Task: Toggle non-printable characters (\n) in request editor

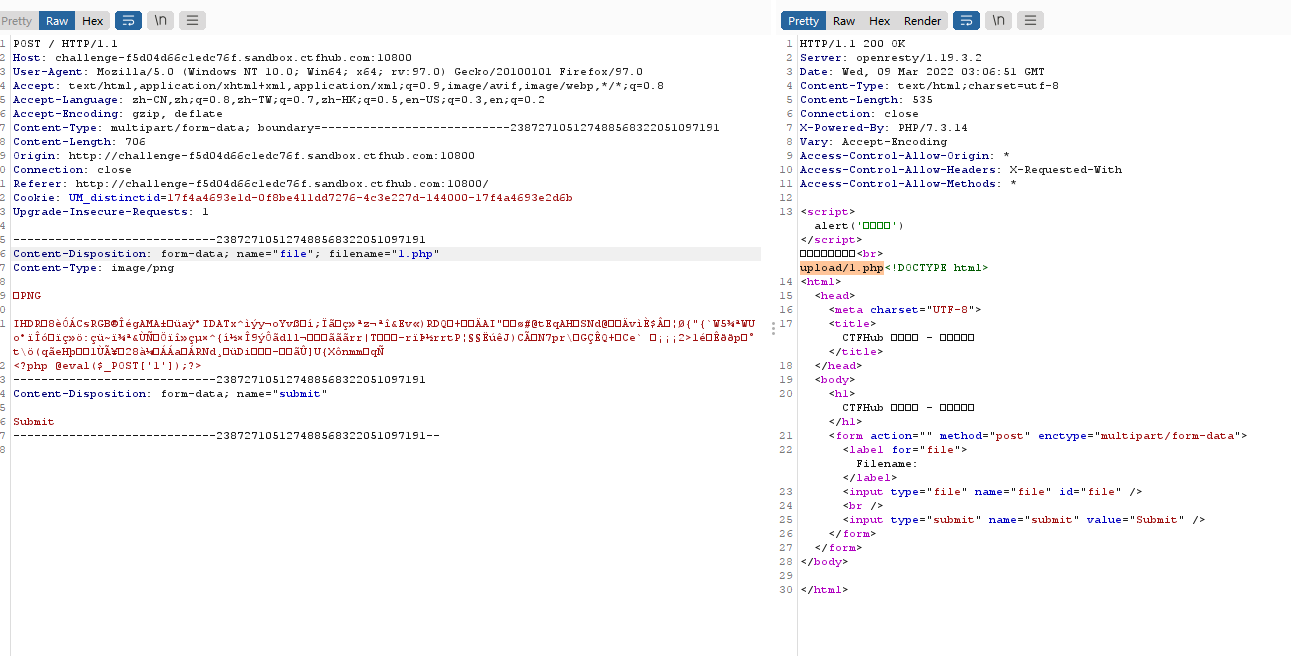Action: (160, 20)
